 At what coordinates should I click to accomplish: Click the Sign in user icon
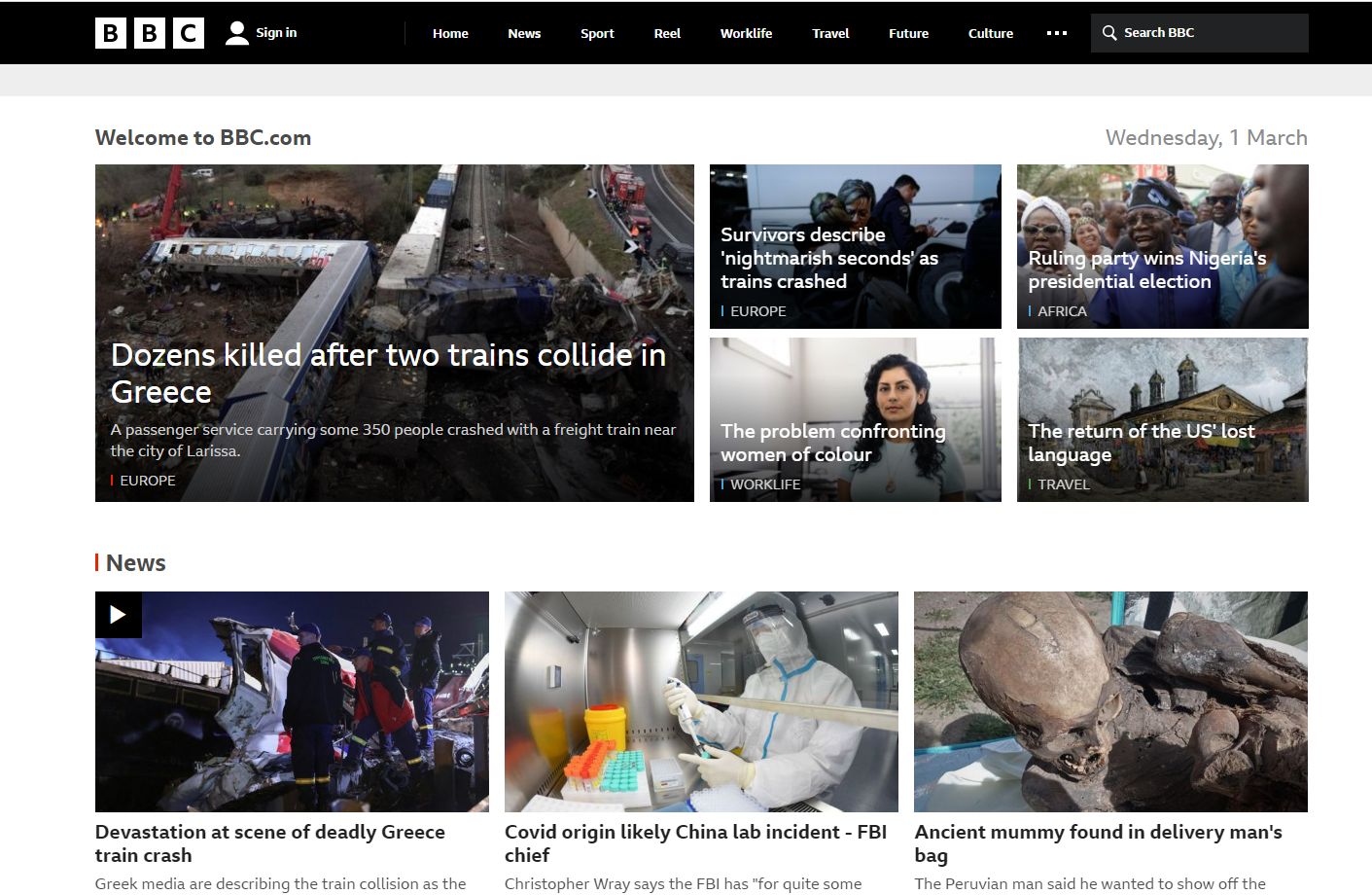[x=236, y=33]
